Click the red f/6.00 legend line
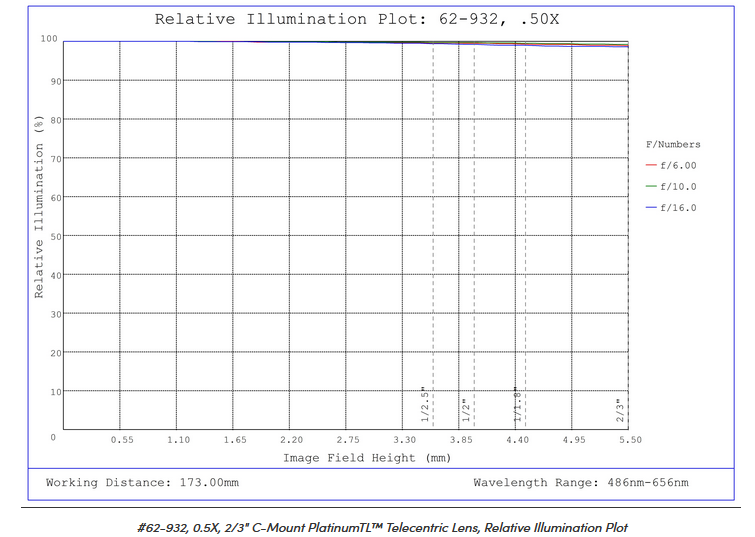Viewport: 755px width, 537px height. coord(651,166)
